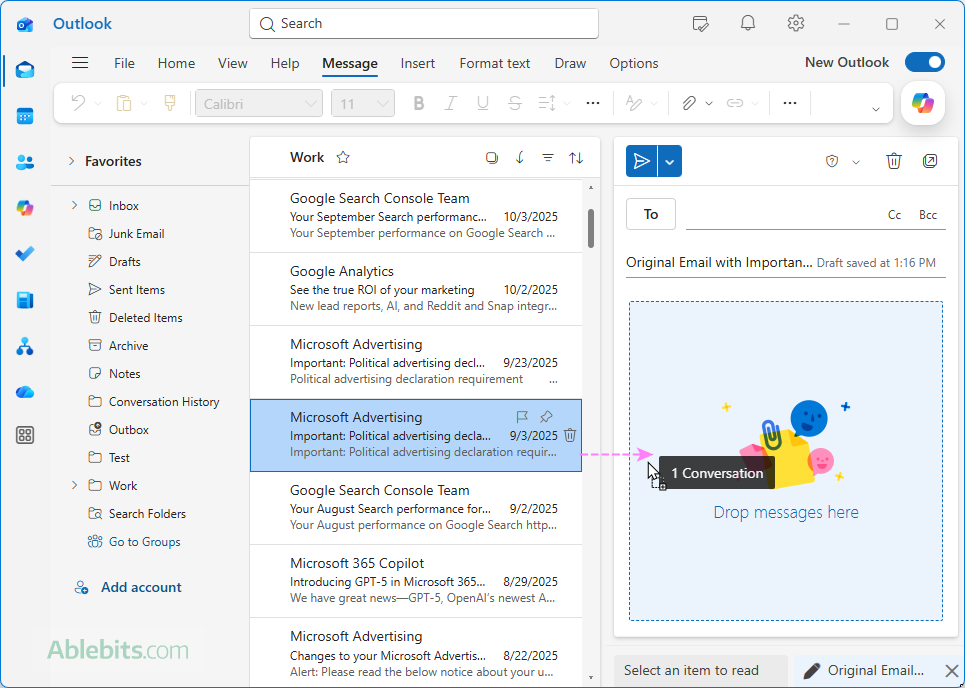This screenshot has height=688, width=965.
Task: Click the To recipients button
Action: (x=651, y=214)
